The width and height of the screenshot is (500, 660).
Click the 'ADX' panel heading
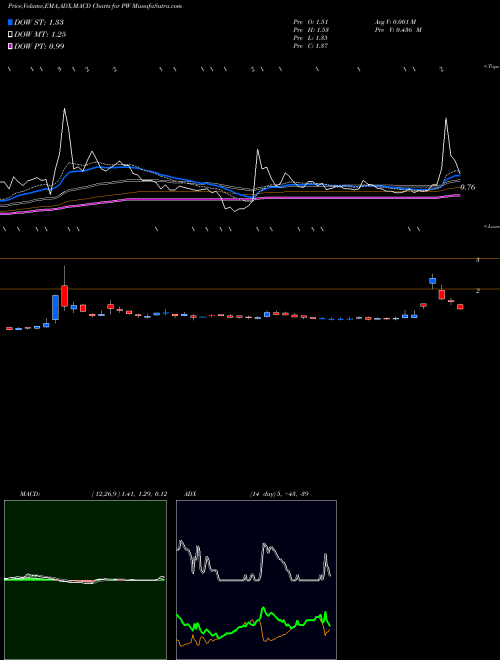click(x=191, y=494)
